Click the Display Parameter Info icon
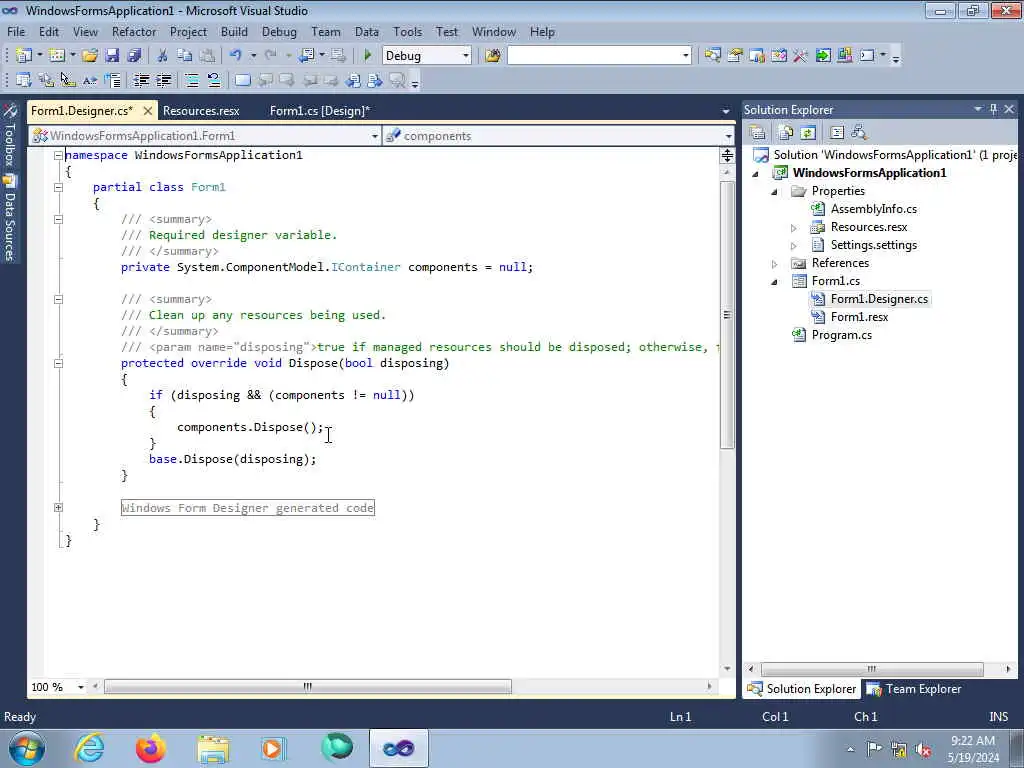The width and height of the screenshot is (1024, 768). [x=46, y=80]
